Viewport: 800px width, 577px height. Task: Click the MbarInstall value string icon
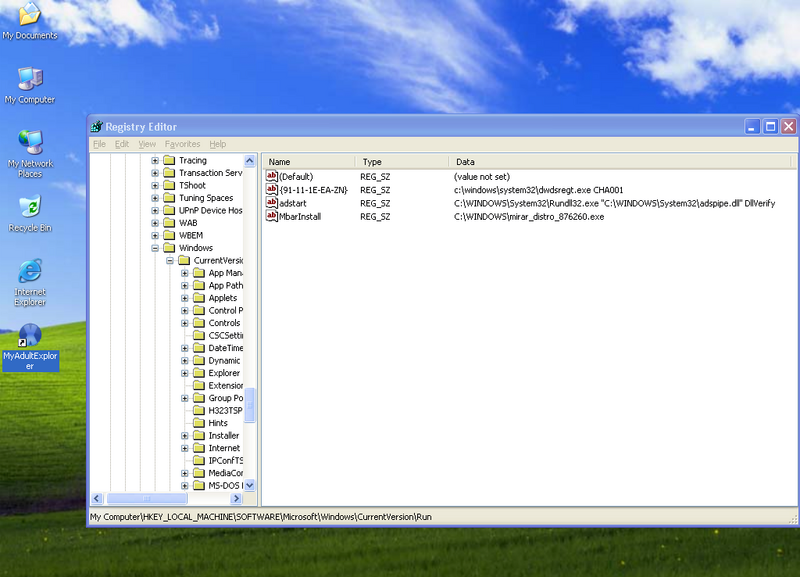(271, 216)
